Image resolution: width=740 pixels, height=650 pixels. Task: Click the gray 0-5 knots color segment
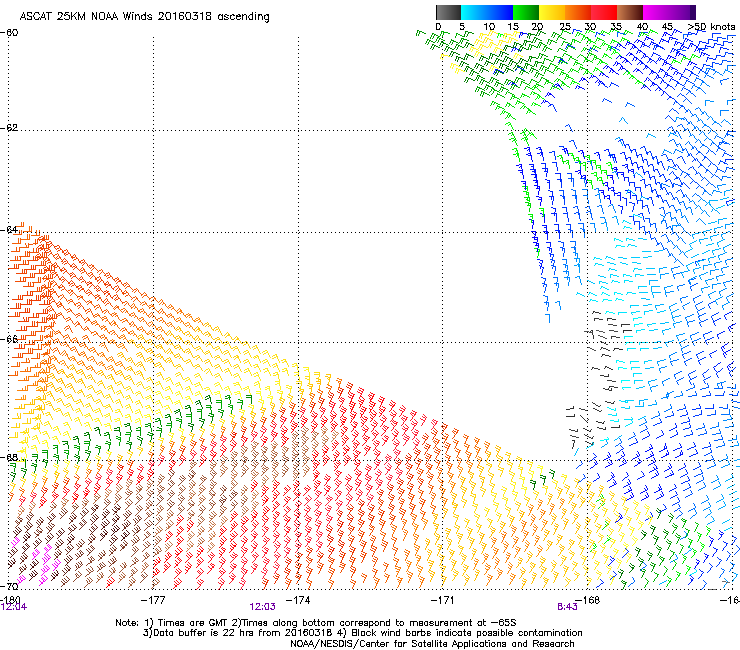(448, 12)
